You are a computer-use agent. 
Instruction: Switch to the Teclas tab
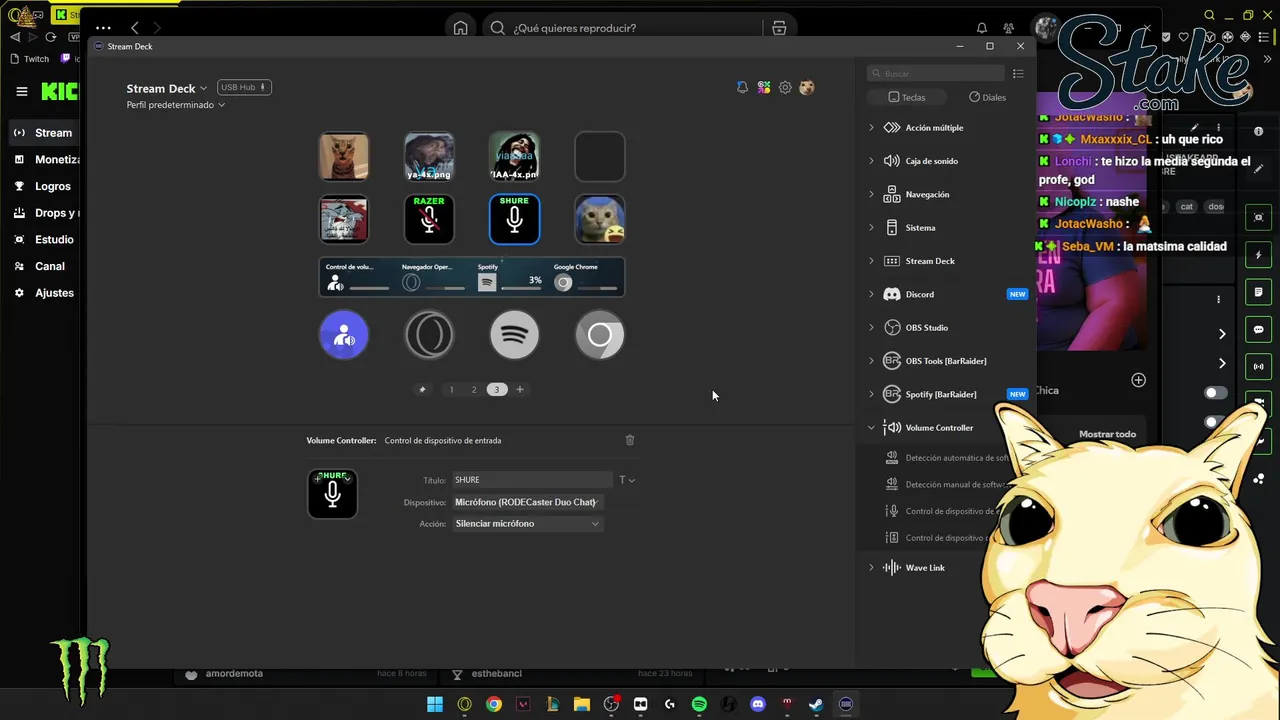click(907, 97)
